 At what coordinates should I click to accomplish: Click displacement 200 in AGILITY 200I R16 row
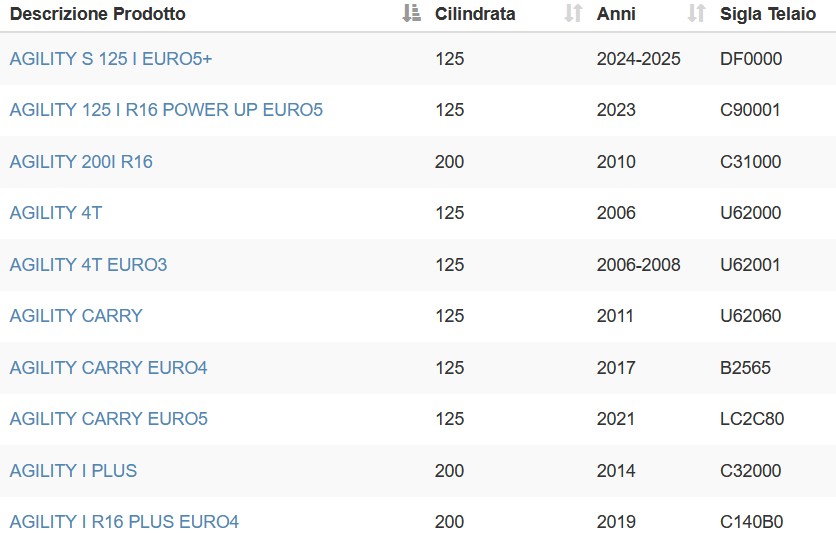coord(449,161)
